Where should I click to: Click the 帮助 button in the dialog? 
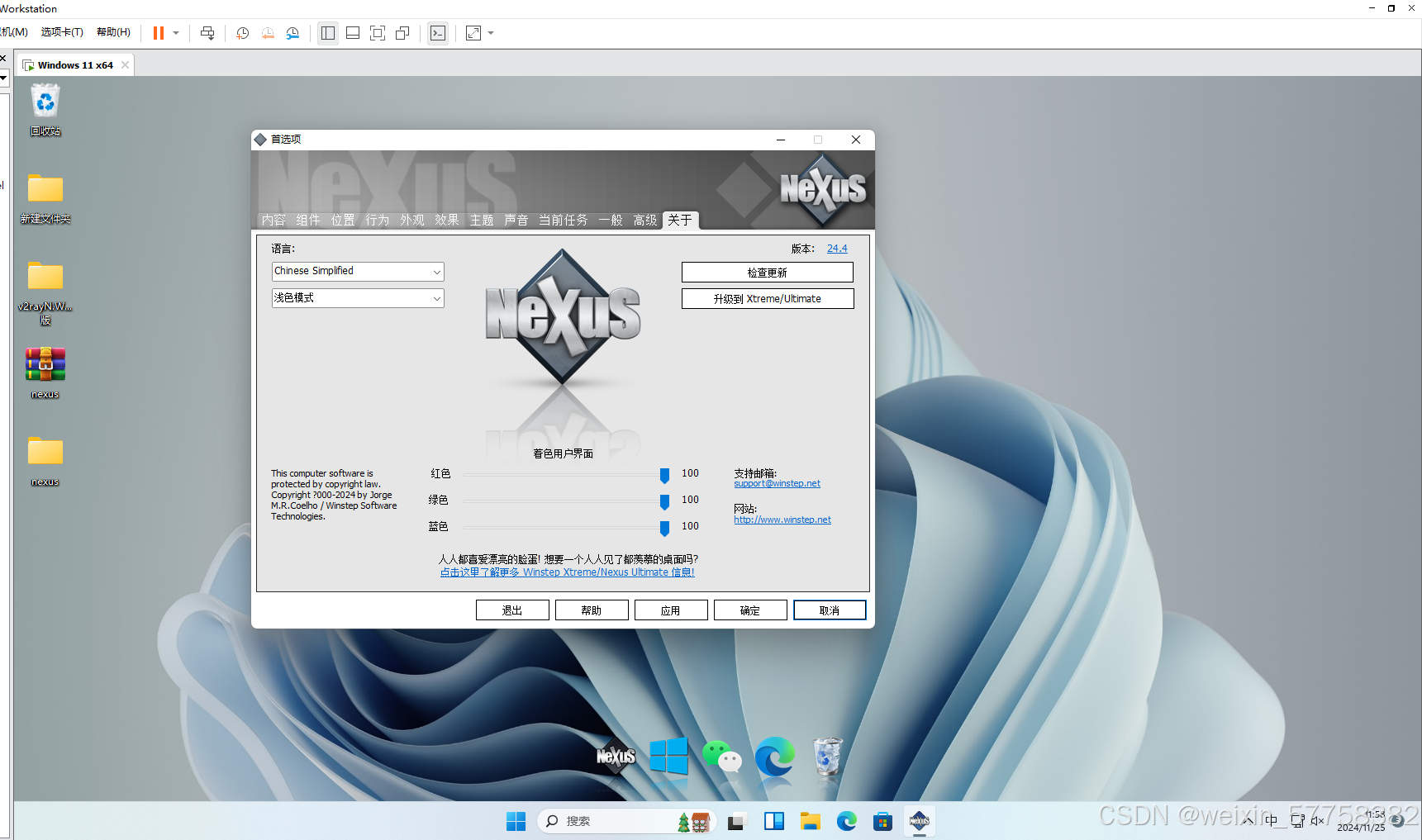pos(592,610)
